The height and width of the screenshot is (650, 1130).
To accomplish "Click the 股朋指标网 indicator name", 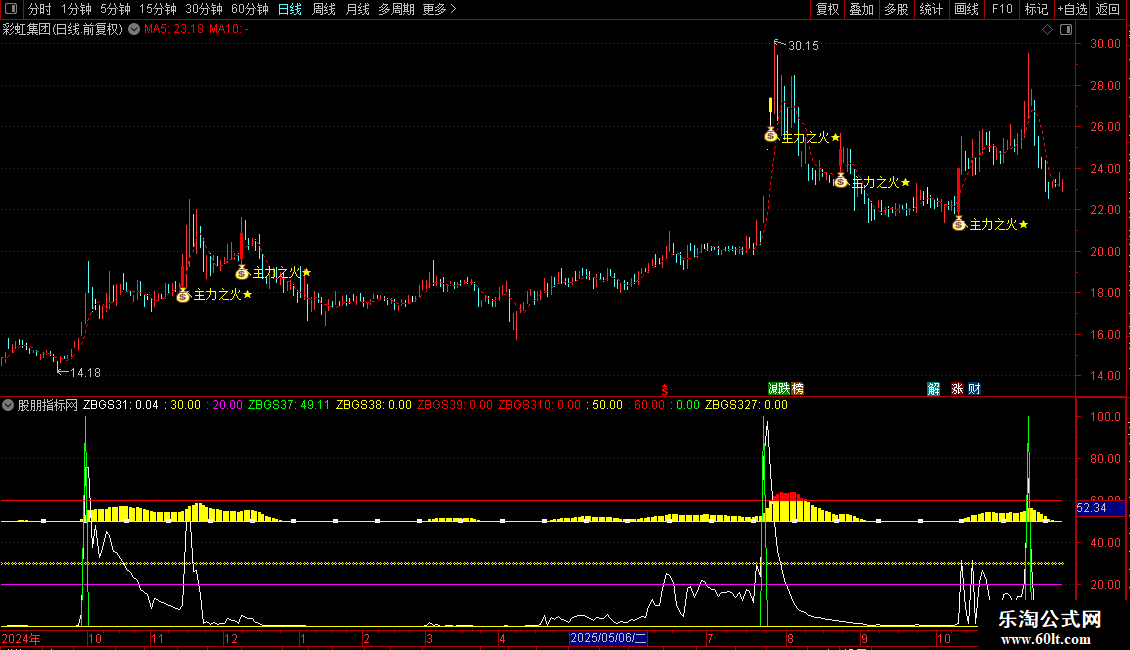I will click(48, 405).
